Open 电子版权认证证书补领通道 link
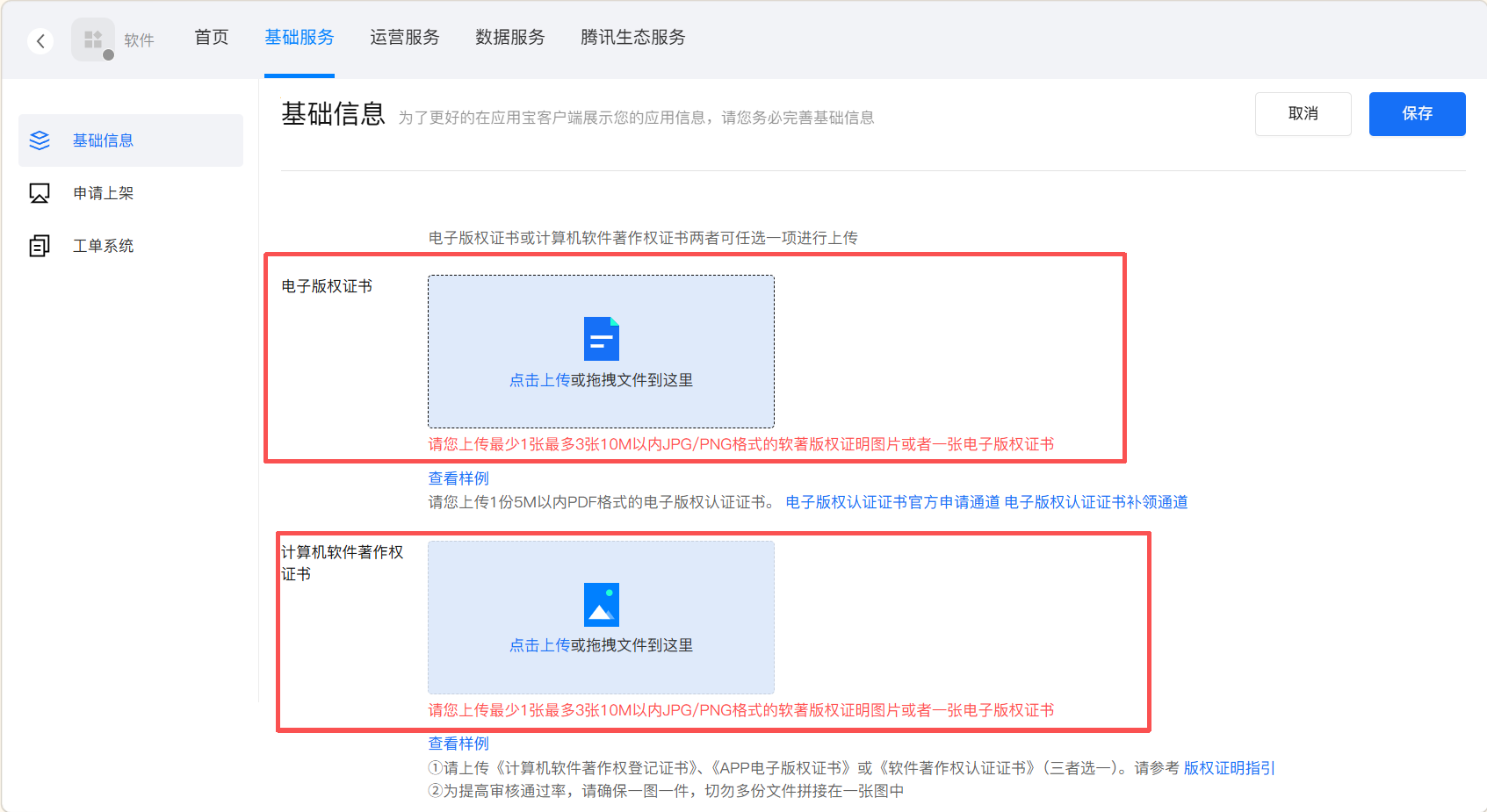 point(1096,502)
